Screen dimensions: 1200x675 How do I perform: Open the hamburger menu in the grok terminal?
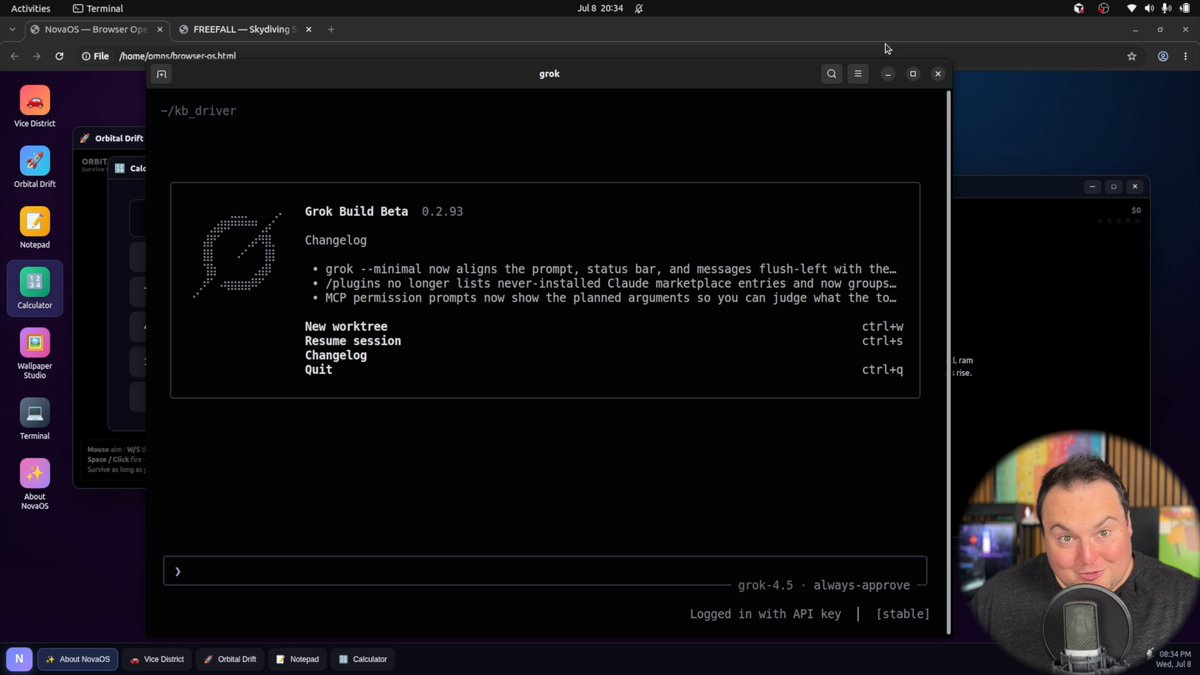click(x=857, y=74)
